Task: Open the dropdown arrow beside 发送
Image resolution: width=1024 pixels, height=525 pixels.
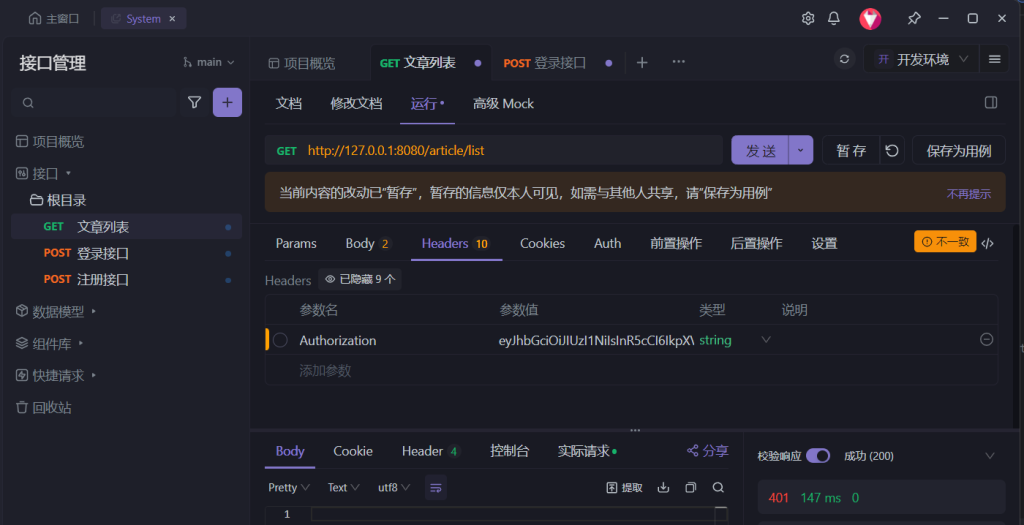Action: coord(800,151)
